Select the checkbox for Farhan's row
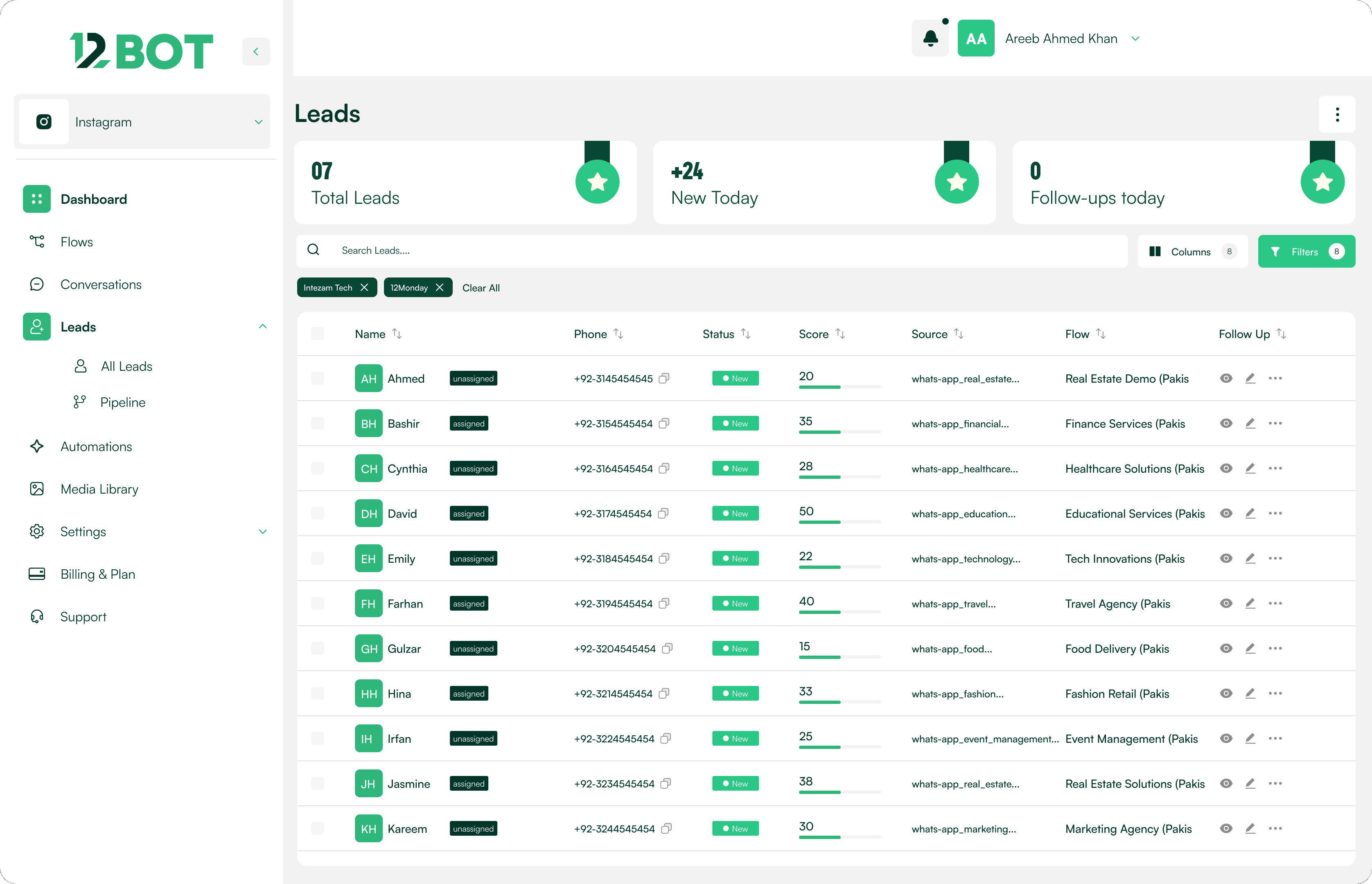 click(x=318, y=603)
